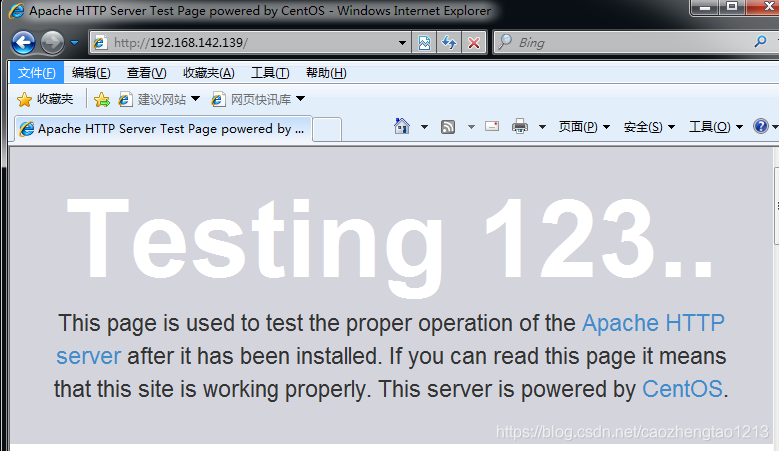Viewport: 779px width, 451px height.
Task: Open the 收藏夹 favorites star button
Action: click(x=45, y=99)
